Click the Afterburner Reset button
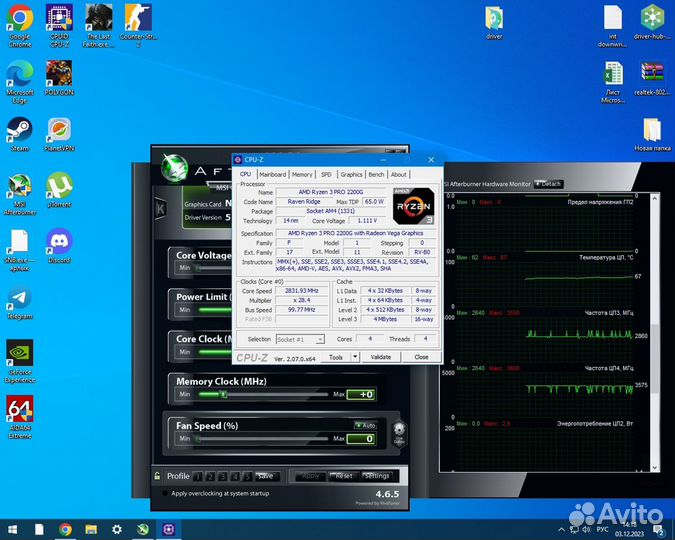This screenshot has width=675, height=540. point(343,476)
